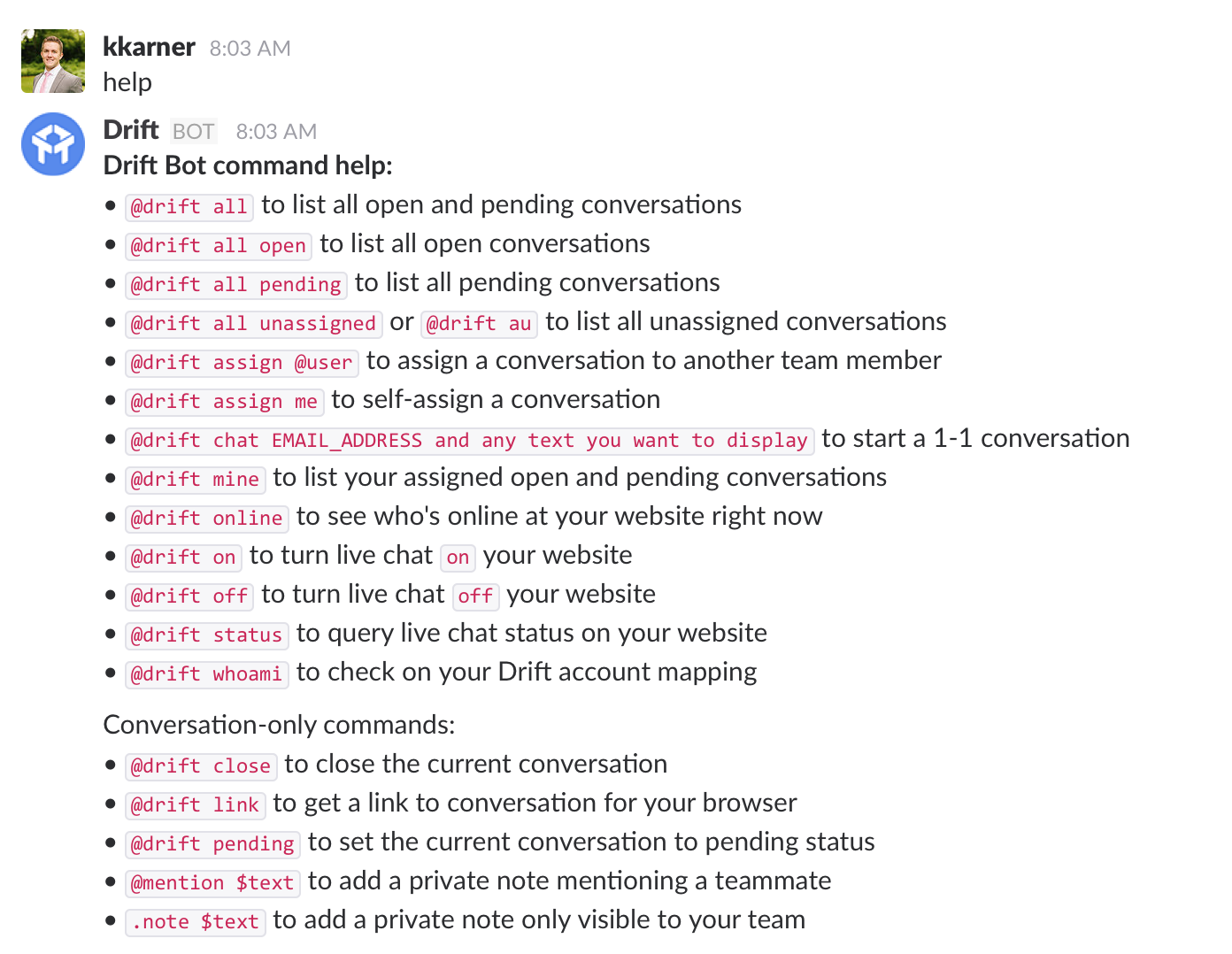Viewport: 1232px width, 954px height.
Task: Open kkarner's profile photo
Action: point(53,61)
